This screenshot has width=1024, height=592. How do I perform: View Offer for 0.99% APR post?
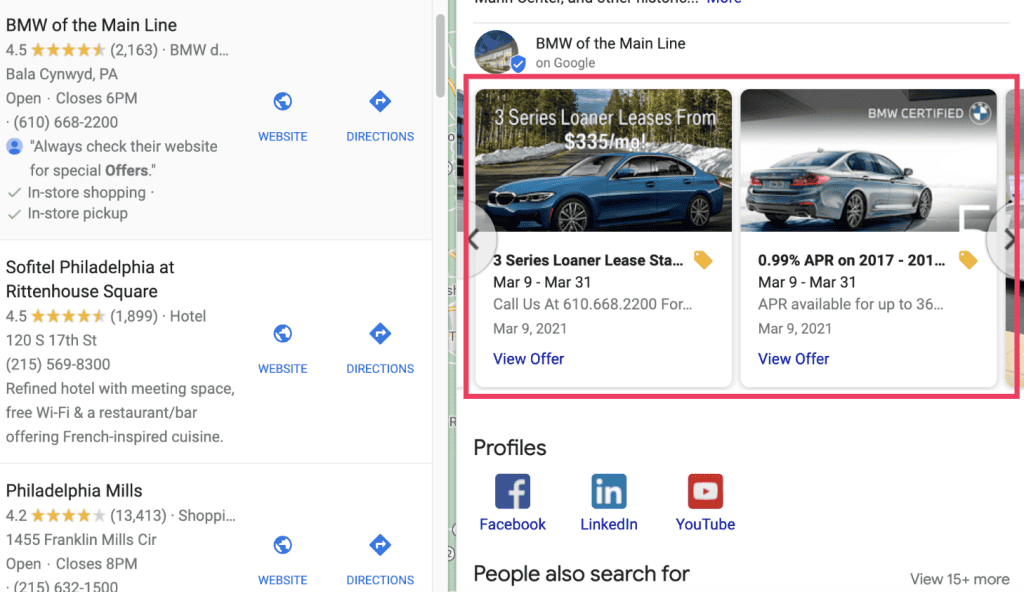pos(793,359)
